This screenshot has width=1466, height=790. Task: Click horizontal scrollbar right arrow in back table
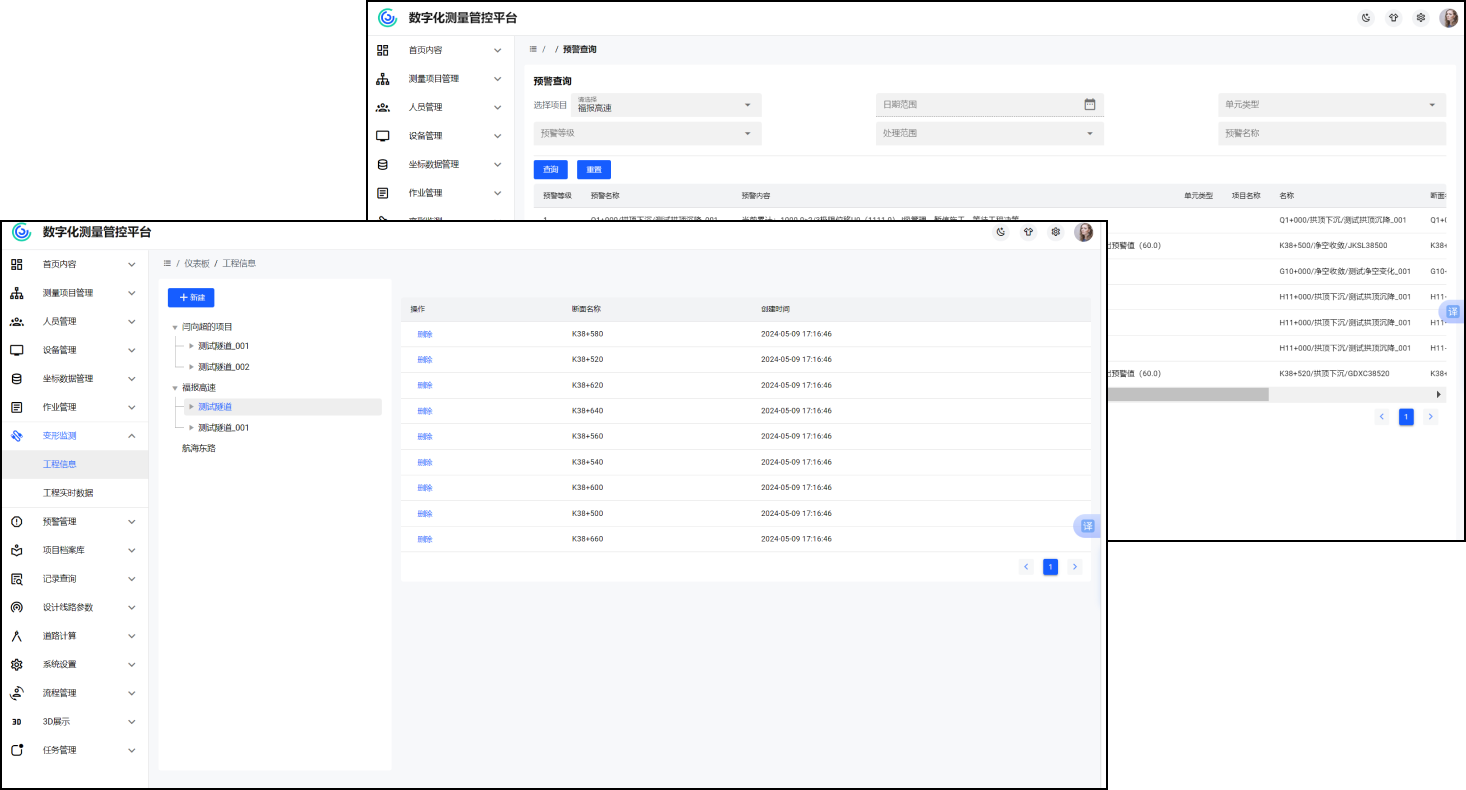1439,394
